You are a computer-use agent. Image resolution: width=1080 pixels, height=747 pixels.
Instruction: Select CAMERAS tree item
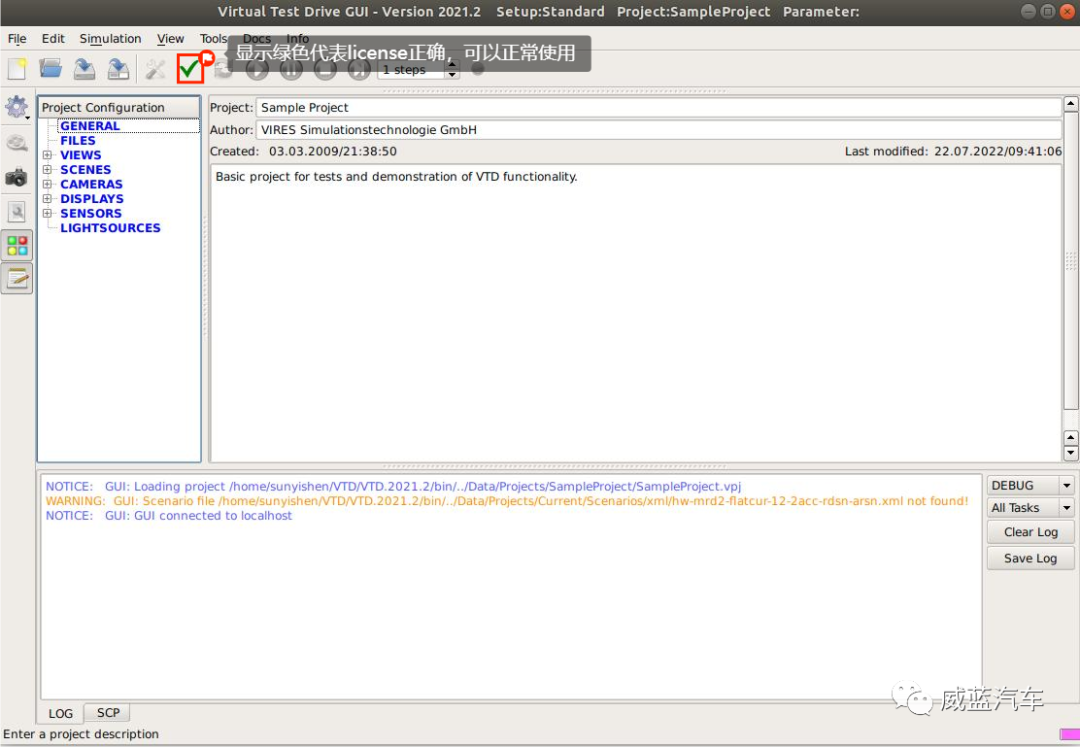click(x=92, y=184)
